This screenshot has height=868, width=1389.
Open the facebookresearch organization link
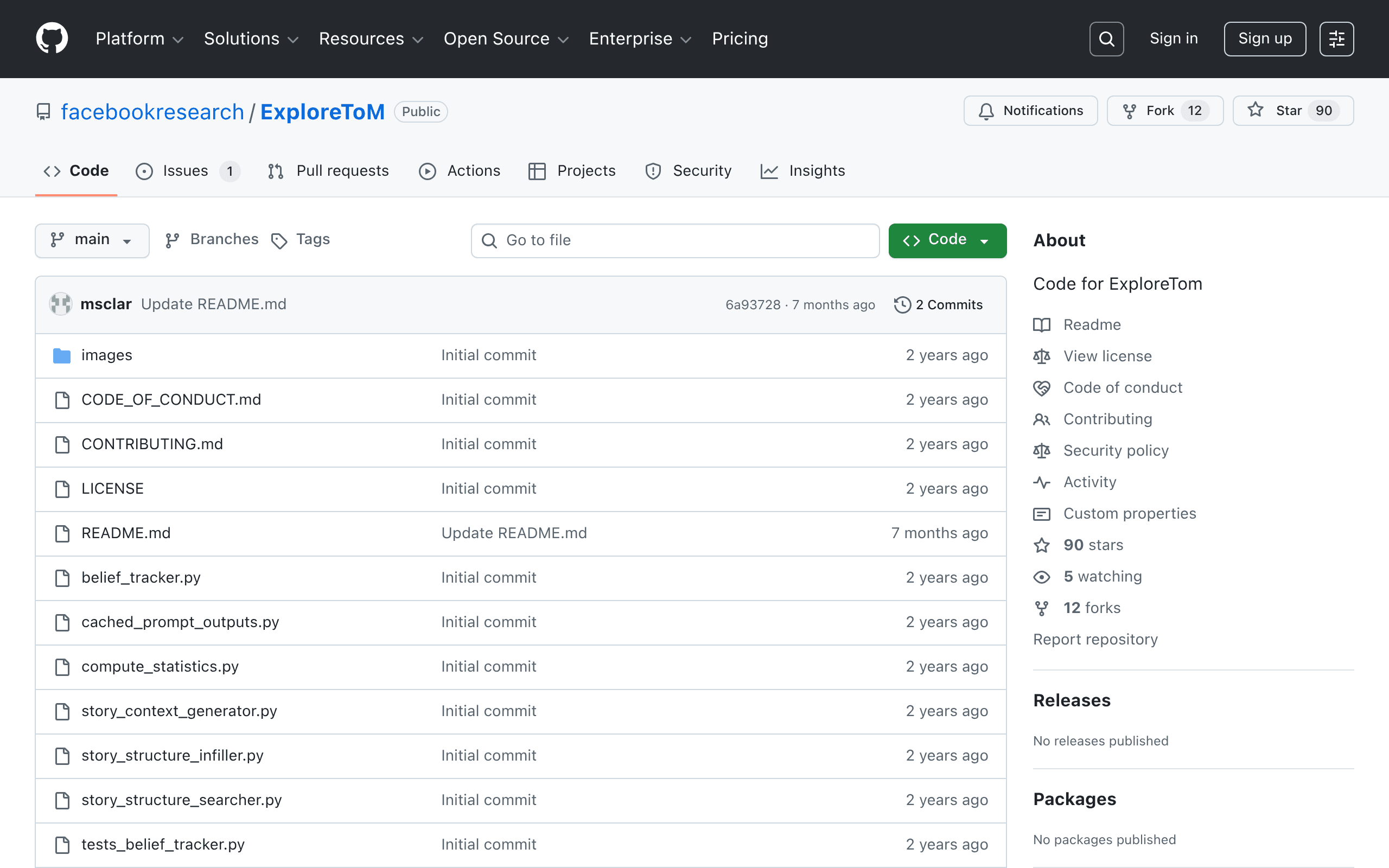click(152, 112)
